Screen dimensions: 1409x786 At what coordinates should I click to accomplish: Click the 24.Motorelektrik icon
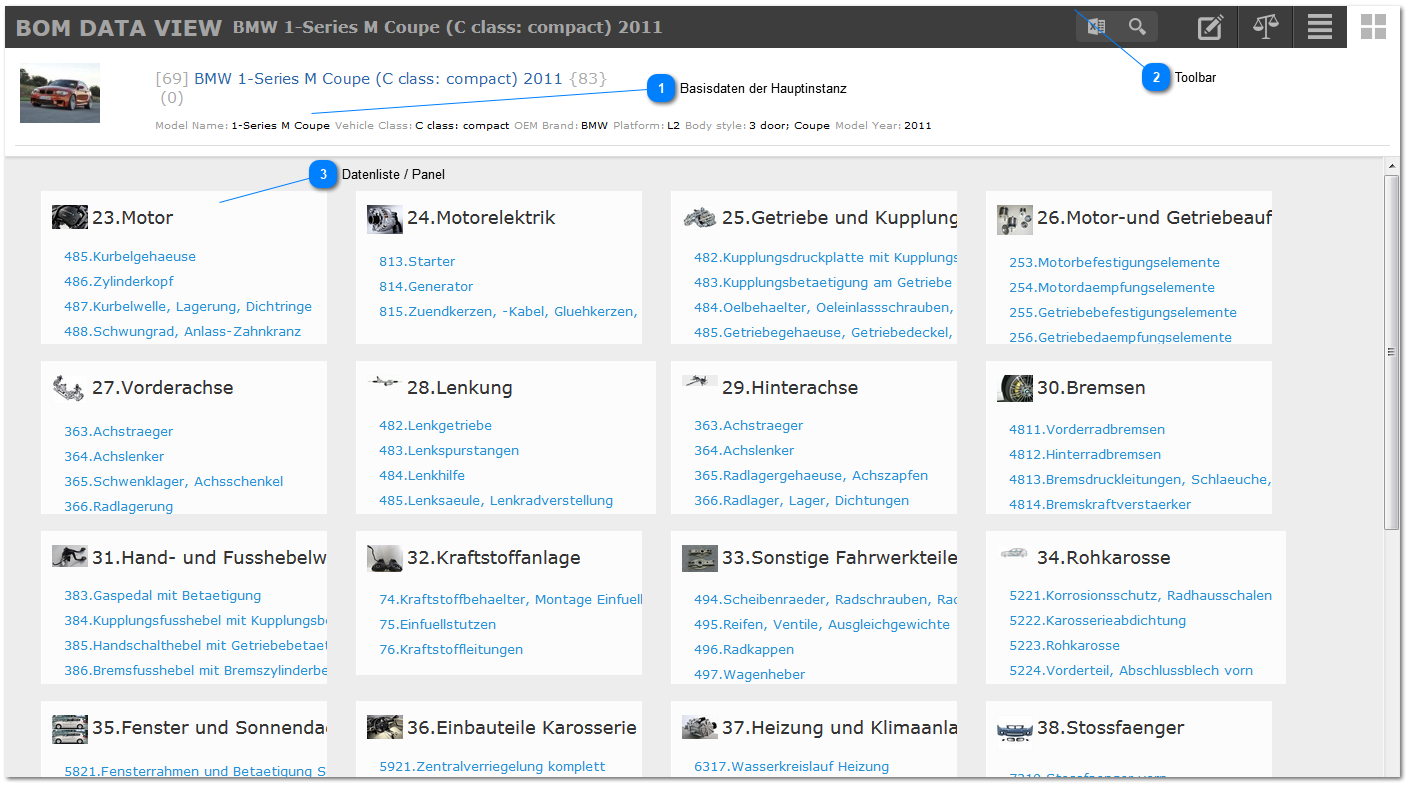(385, 218)
